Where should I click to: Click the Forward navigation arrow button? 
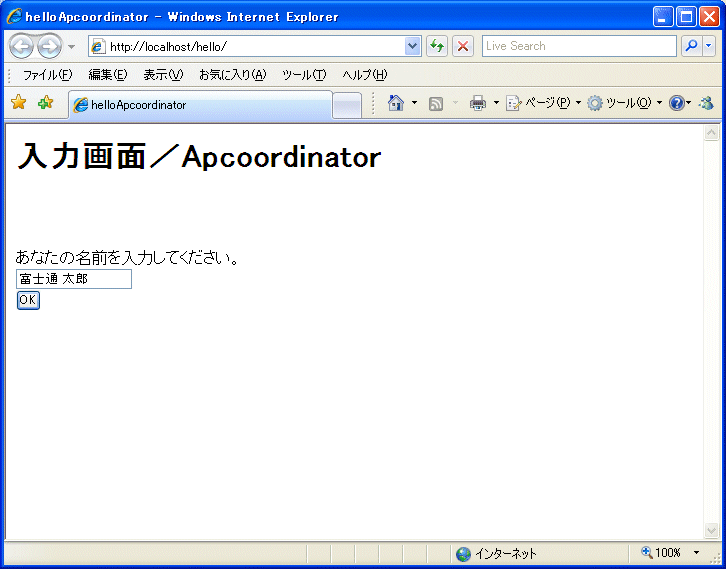point(49,46)
